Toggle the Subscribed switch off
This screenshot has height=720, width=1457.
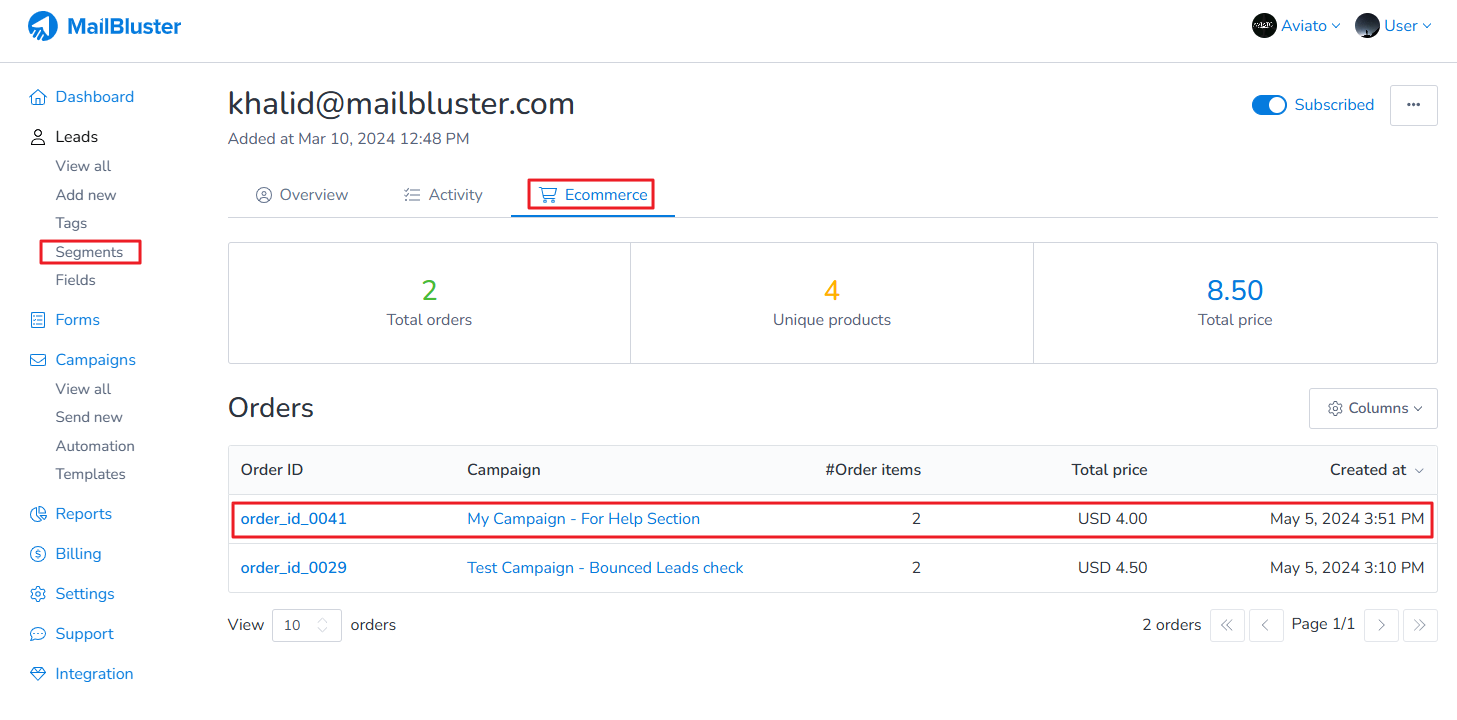pyautogui.click(x=1269, y=105)
